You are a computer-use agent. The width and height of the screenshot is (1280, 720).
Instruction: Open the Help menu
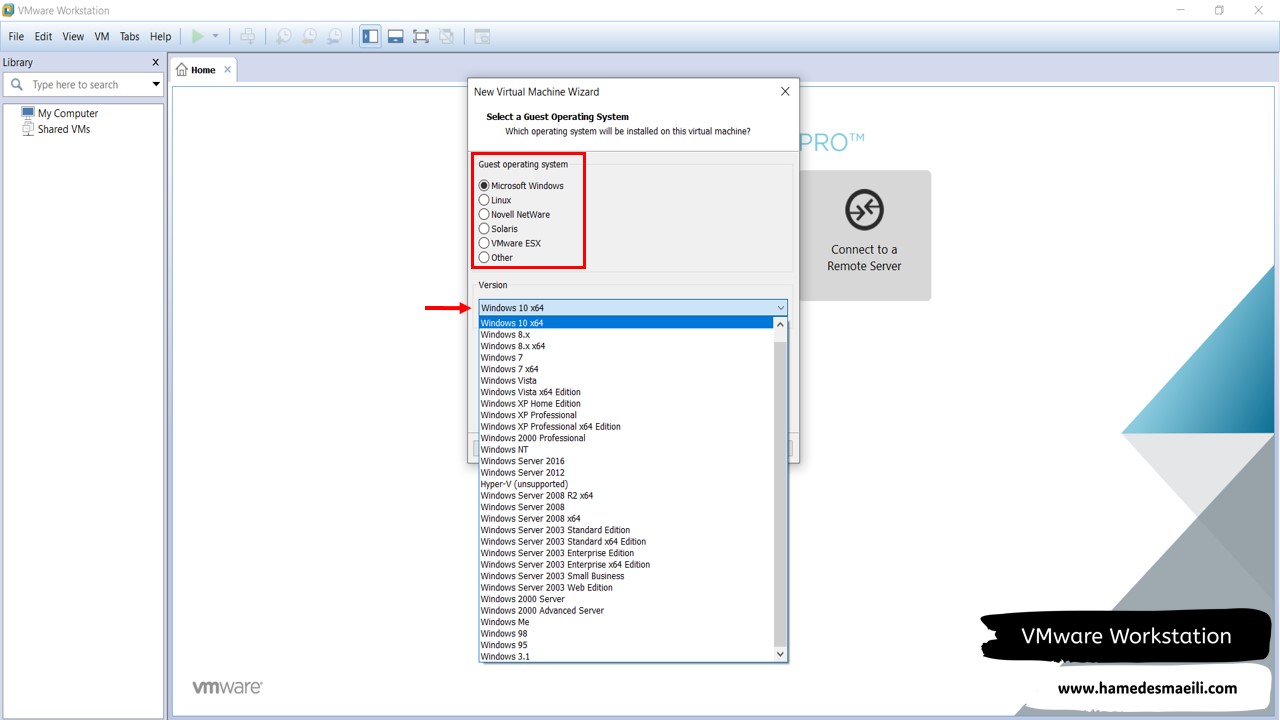(x=161, y=36)
